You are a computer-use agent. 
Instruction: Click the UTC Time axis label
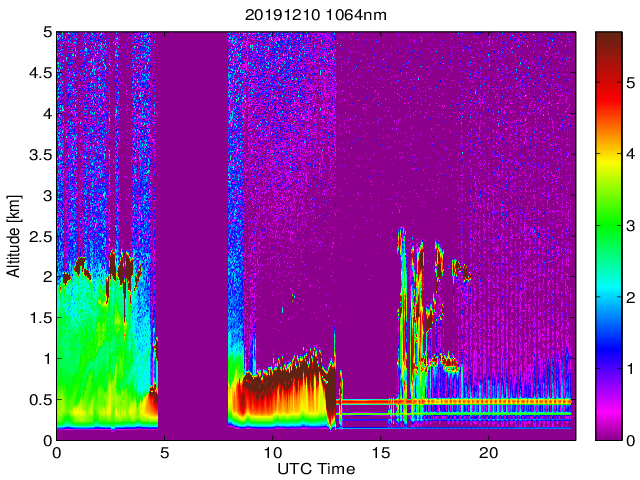click(316, 469)
